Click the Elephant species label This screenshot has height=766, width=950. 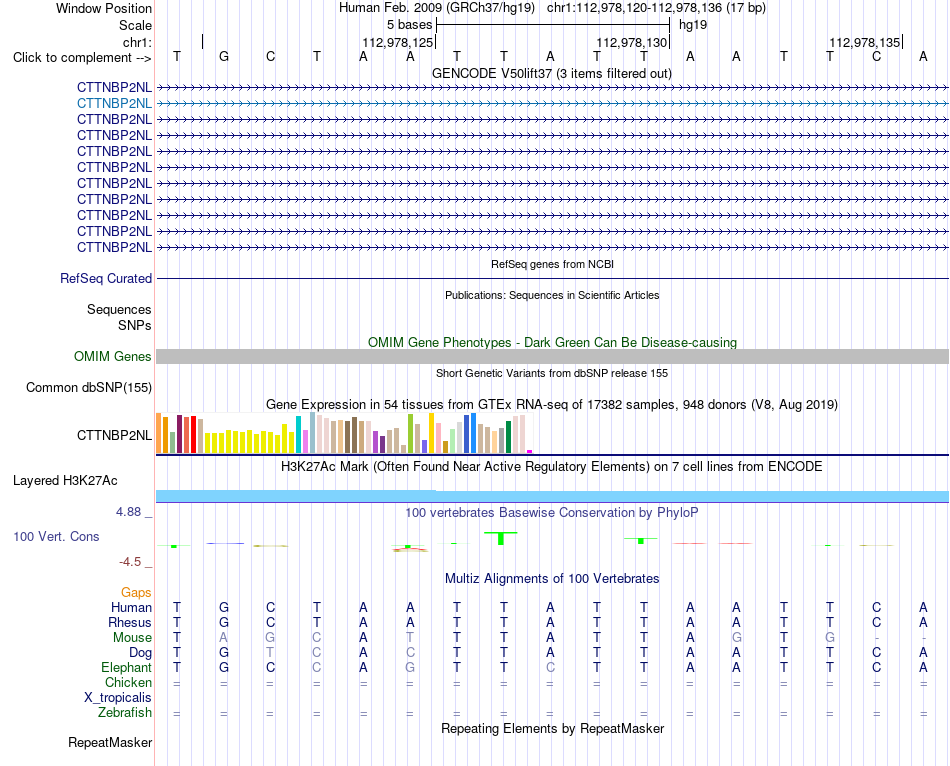tap(126, 667)
